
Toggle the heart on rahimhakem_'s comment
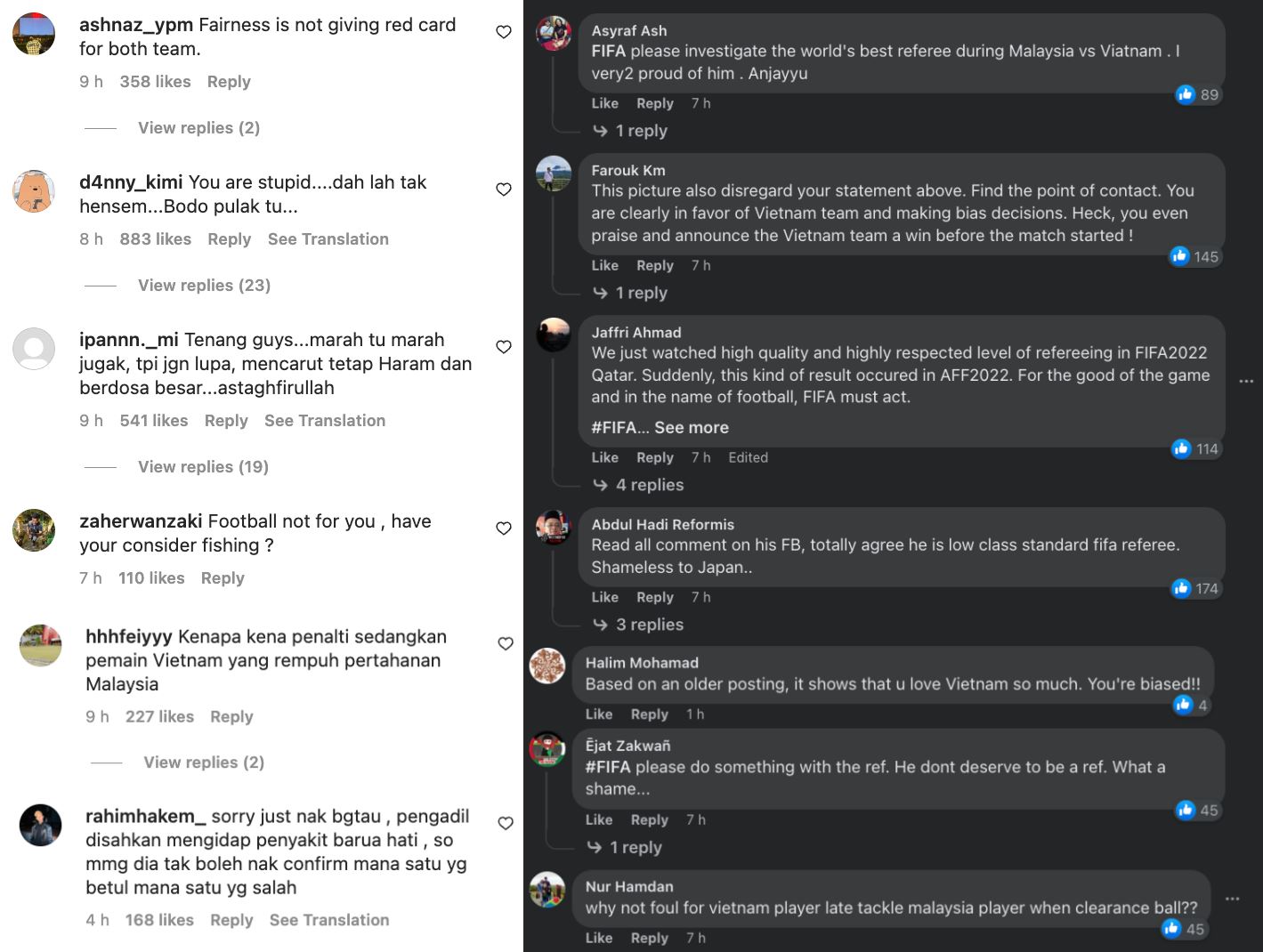pos(504,823)
